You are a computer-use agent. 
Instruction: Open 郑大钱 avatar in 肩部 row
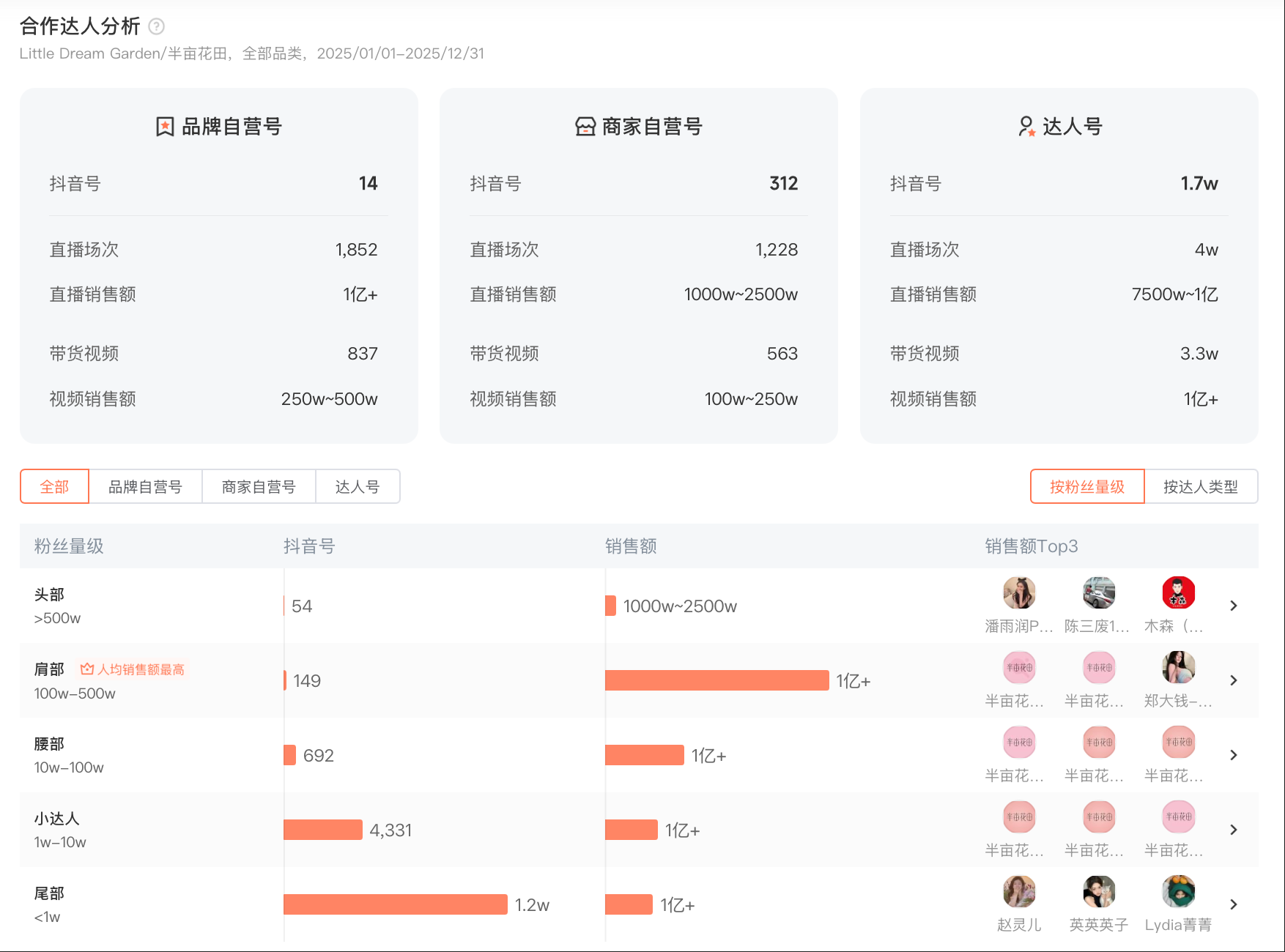coord(1178,667)
